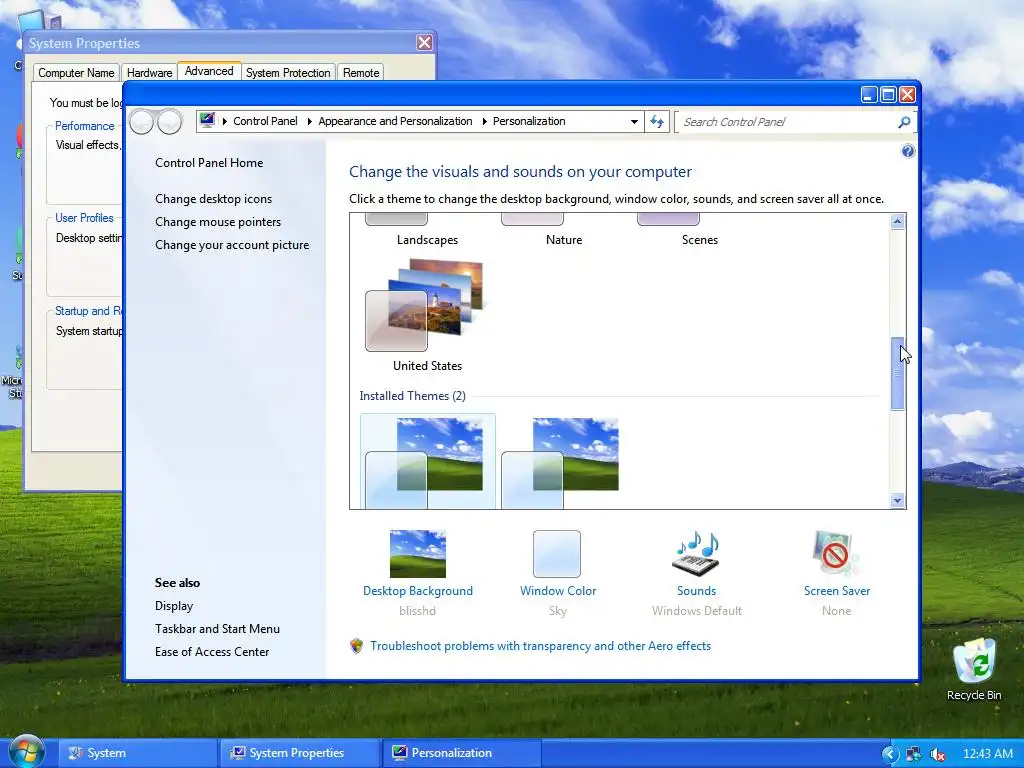This screenshot has height=768, width=1024.
Task: Click the search magnifier icon
Action: [904, 122]
